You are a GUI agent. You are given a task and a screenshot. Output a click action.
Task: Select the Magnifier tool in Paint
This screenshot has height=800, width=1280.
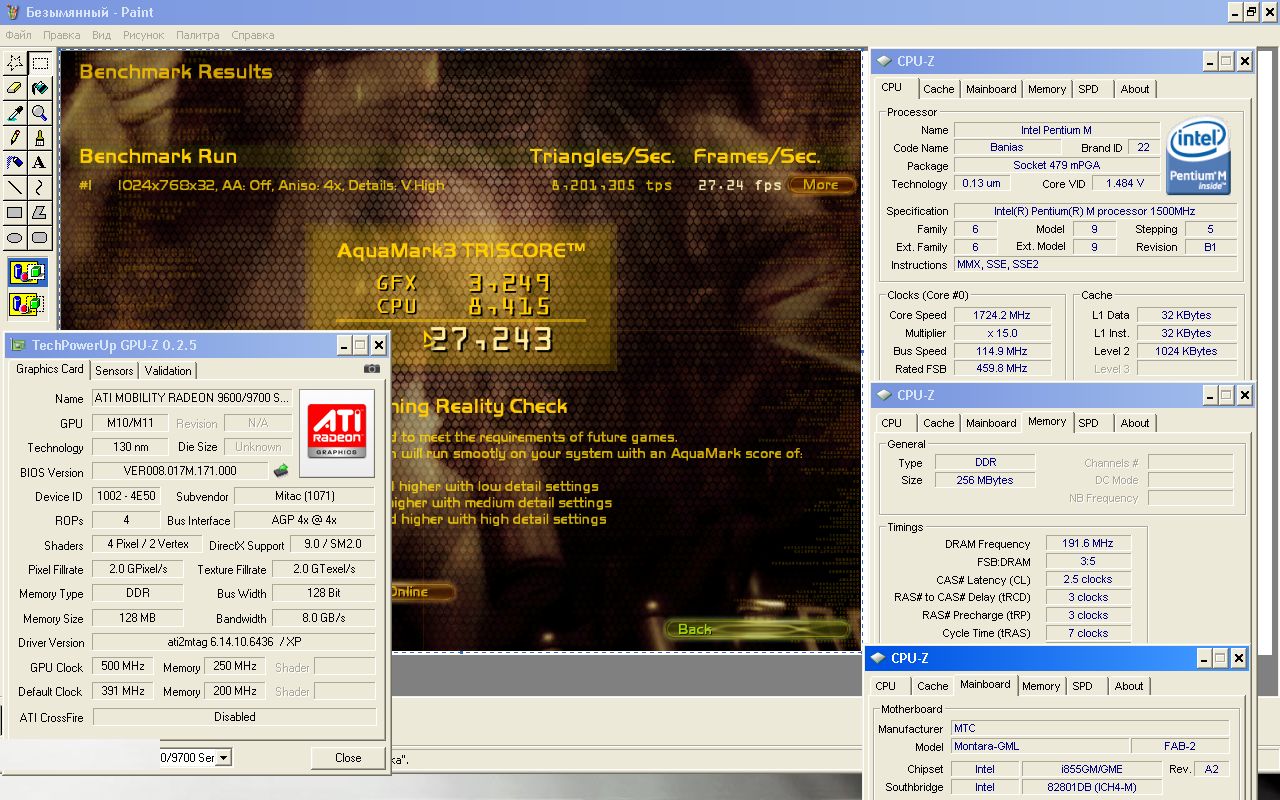pyautogui.click(x=40, y=113)
